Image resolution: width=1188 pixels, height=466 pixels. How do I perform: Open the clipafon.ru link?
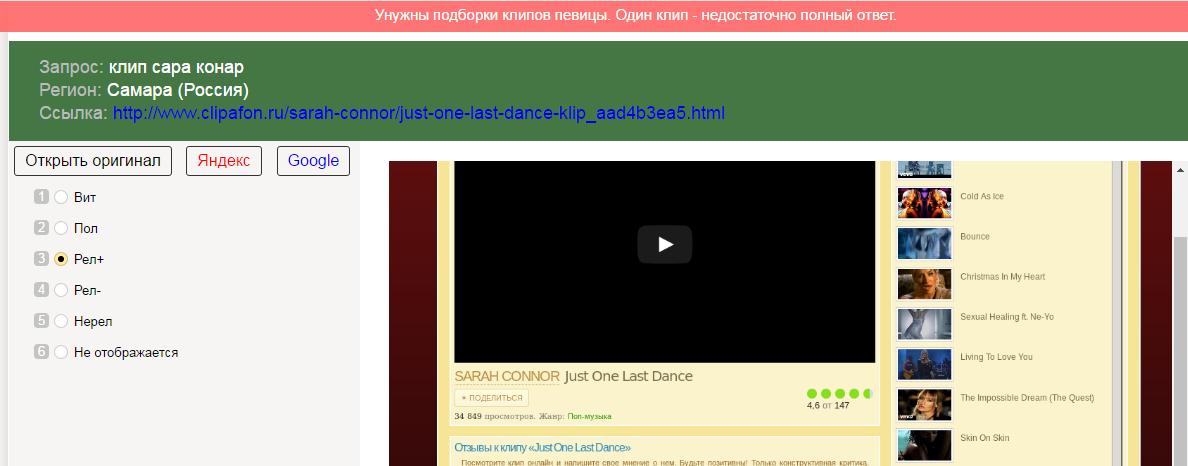coord(419,114)
